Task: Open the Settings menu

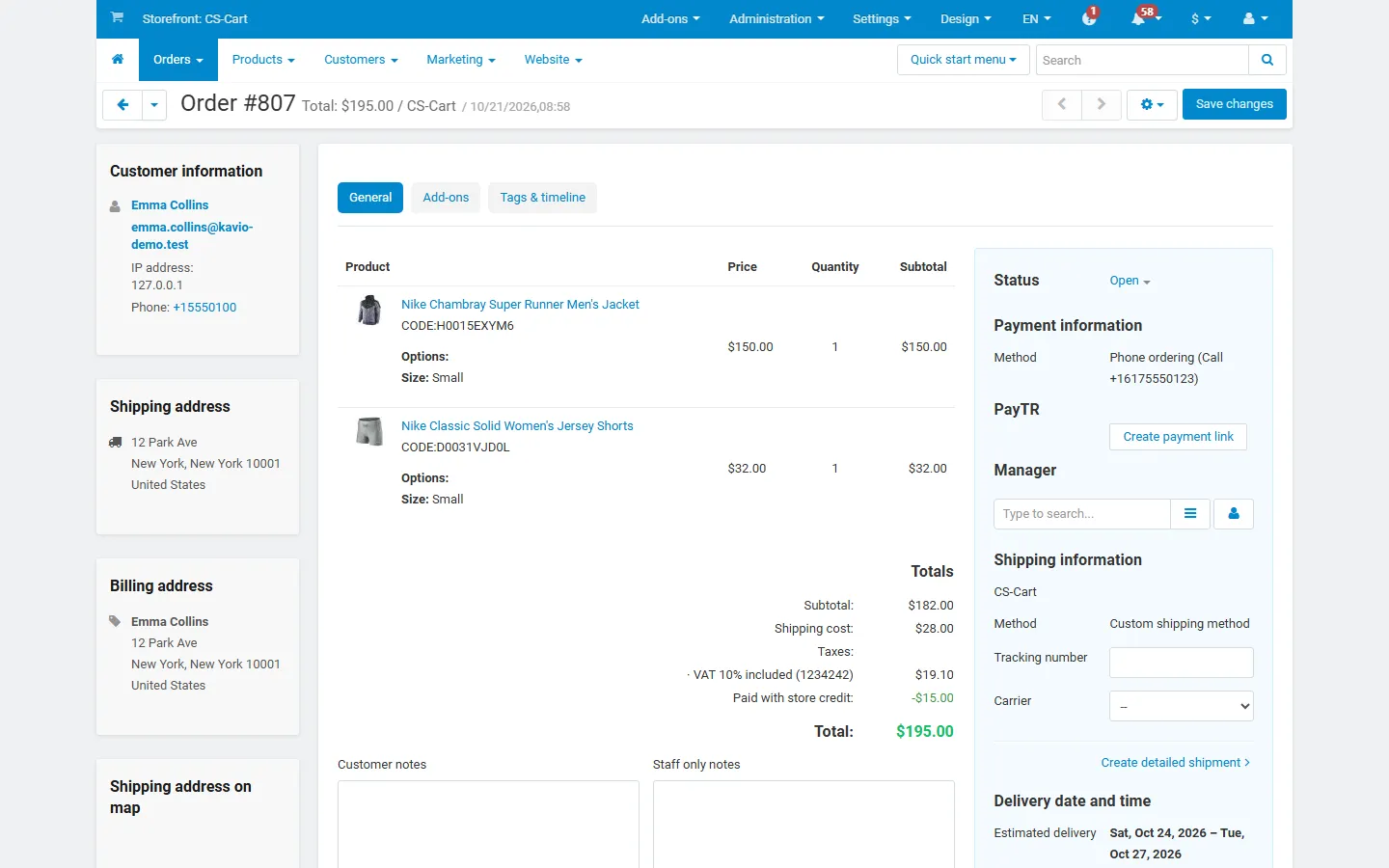Action: click(882, 18)
